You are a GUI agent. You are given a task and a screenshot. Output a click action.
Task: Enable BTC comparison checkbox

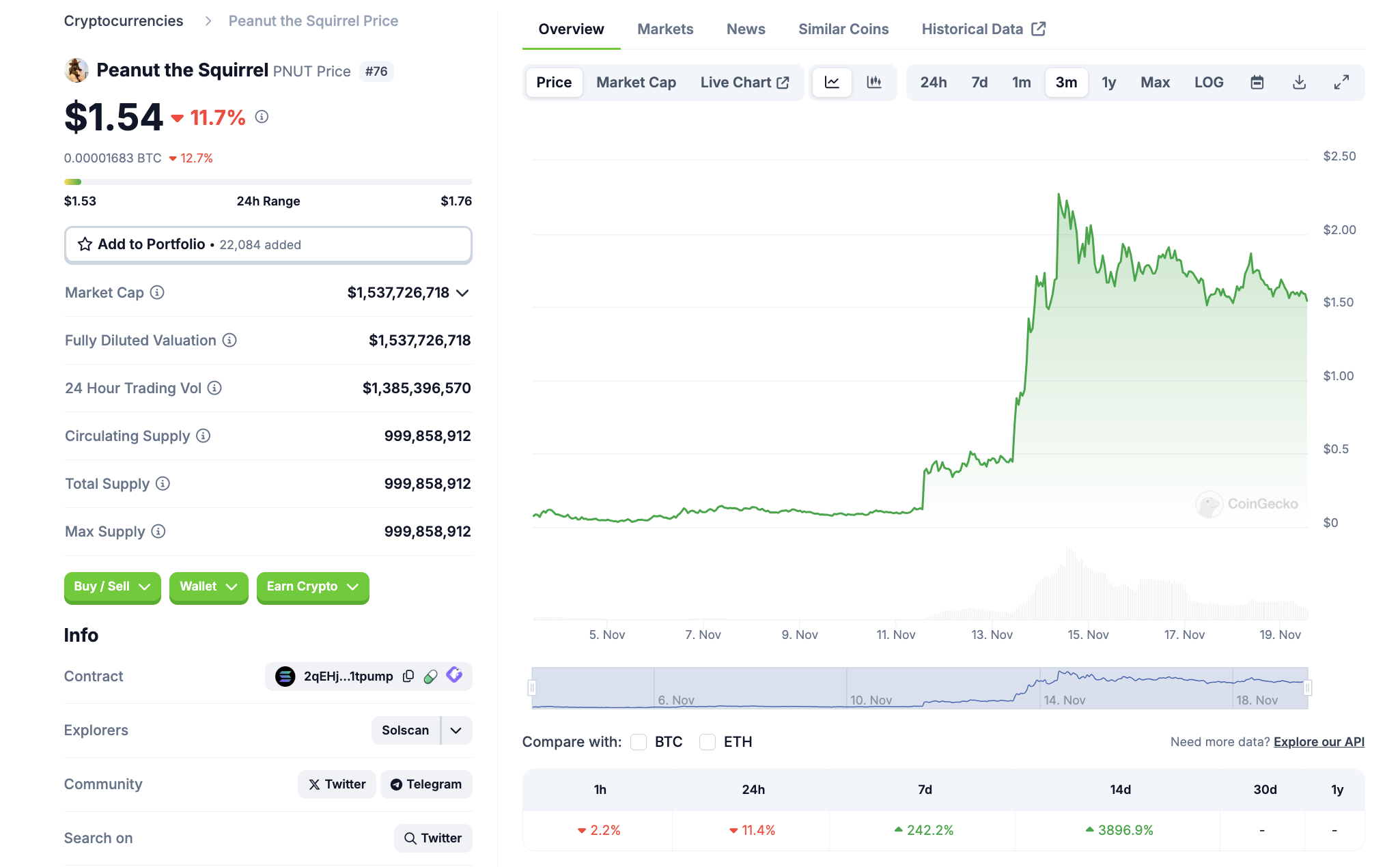[x=639, y=742]
